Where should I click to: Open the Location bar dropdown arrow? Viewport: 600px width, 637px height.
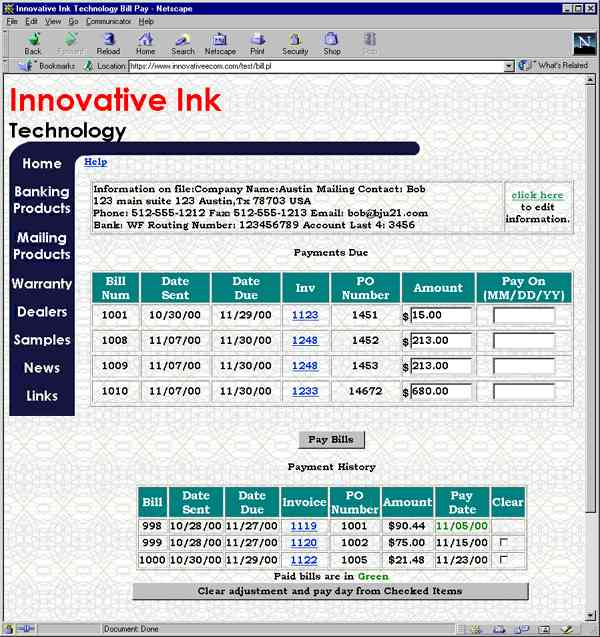point(509,66)
